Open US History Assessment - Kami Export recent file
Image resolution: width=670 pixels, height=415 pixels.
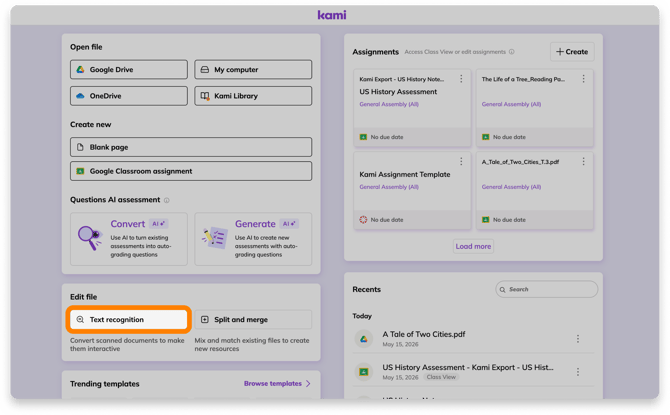473,371
